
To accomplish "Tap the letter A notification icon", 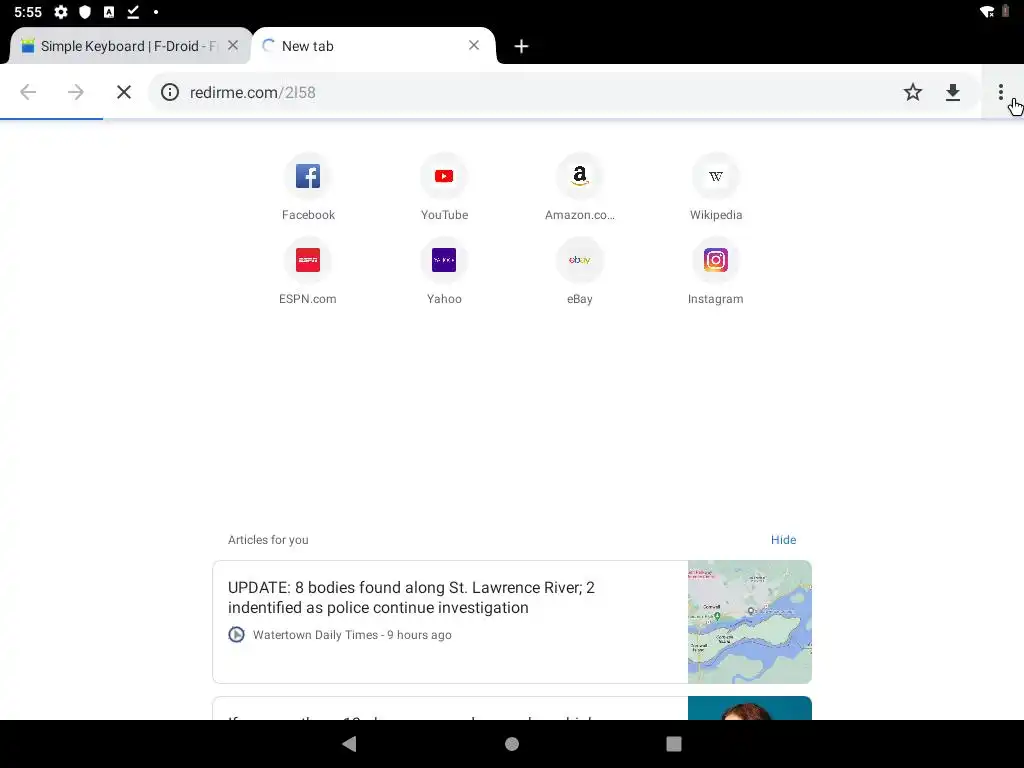I will [x=109, y=12].
